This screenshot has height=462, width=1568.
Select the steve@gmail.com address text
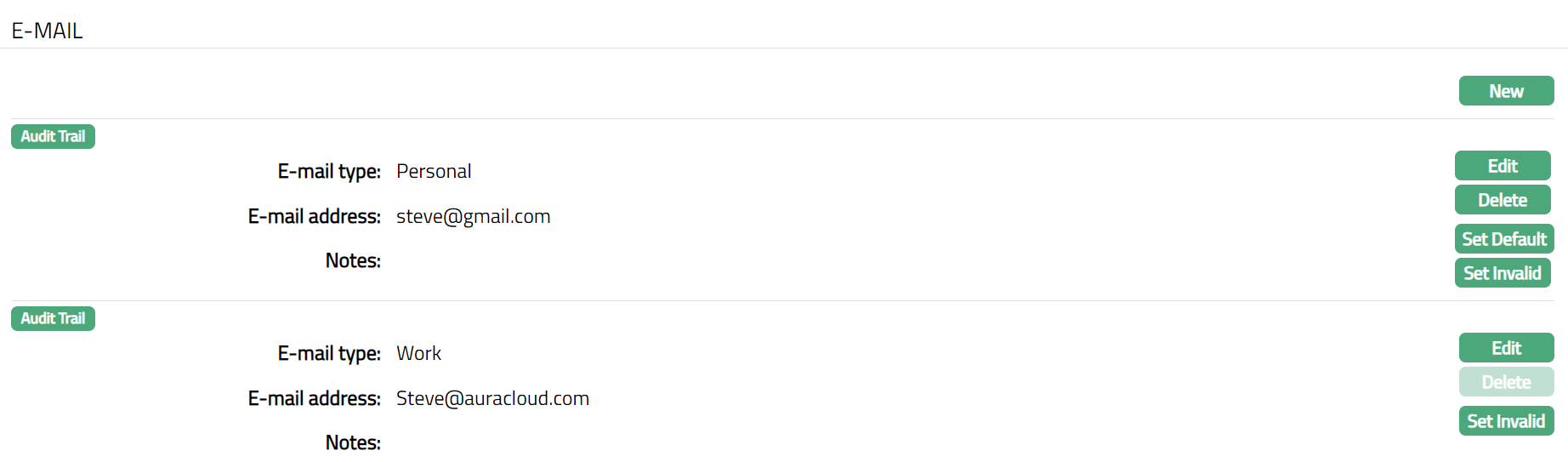(x=473, y=216)
